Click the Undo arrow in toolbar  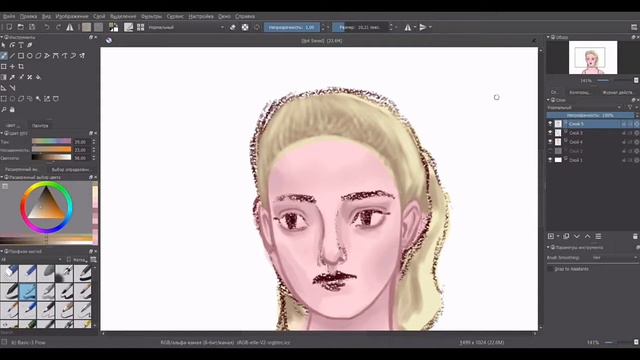pyautogui.click(x=47, y=27)
